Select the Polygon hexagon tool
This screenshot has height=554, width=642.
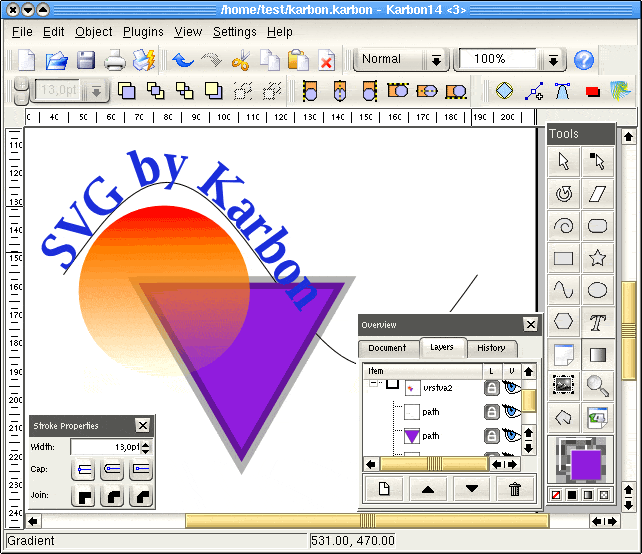(x=564, y=322)
